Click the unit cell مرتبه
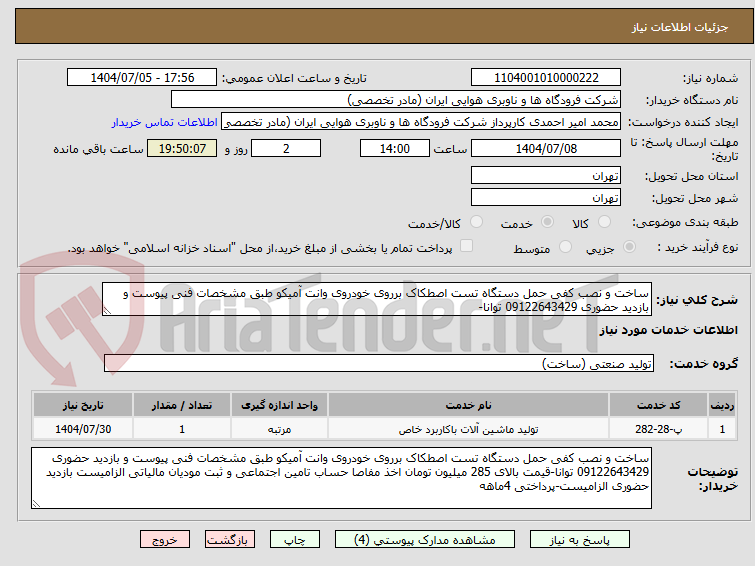Viewport: 755px width, 566px height. pyautogui.click(x=279, y=429)
